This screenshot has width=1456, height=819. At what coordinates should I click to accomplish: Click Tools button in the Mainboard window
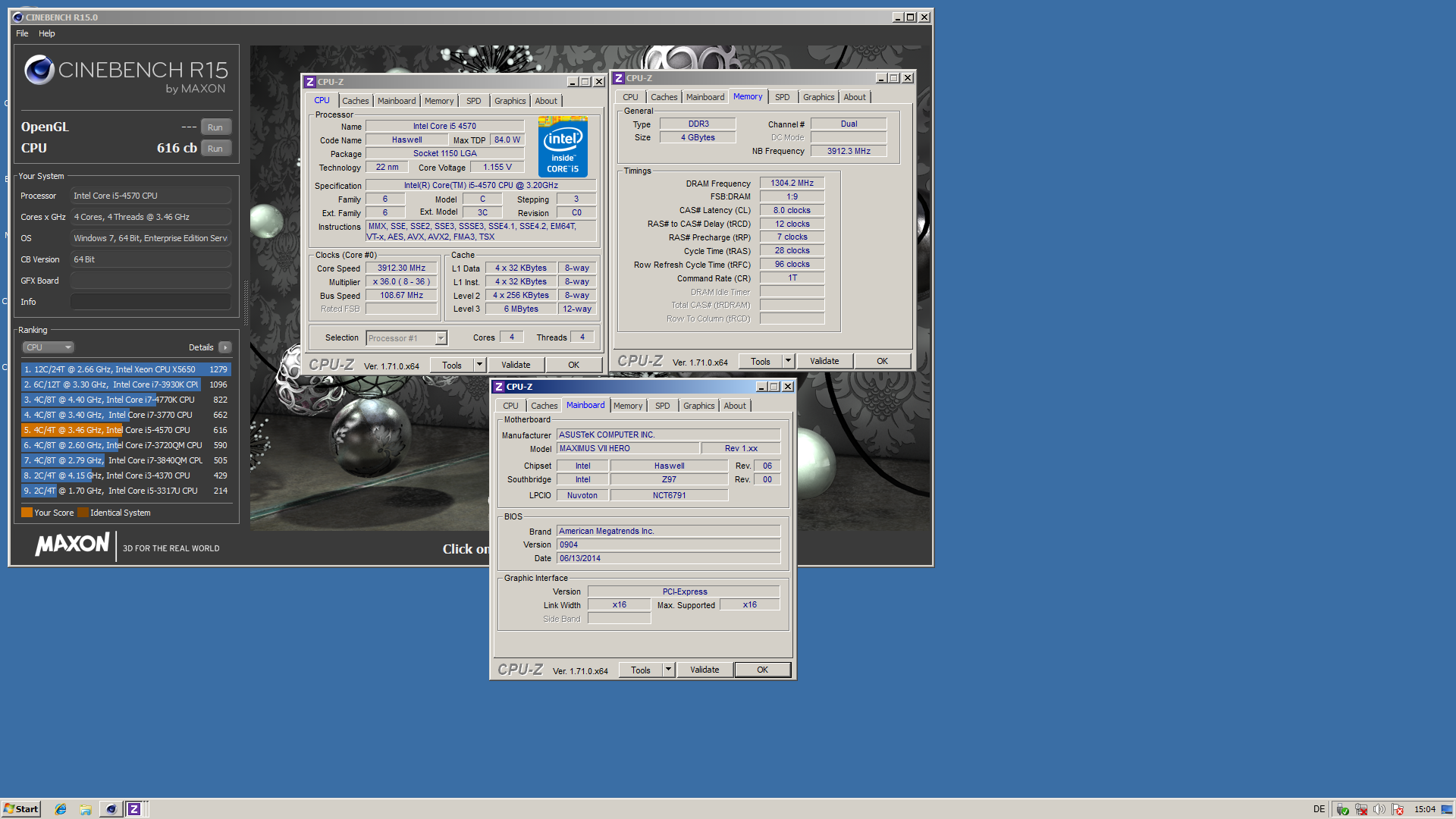coord(641,670)
